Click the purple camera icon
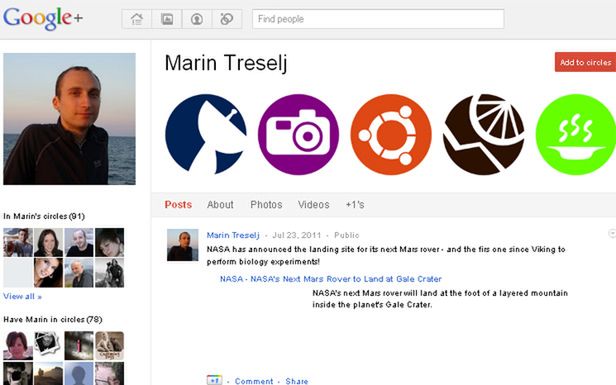Screen dimensions: 616x385 298,134
